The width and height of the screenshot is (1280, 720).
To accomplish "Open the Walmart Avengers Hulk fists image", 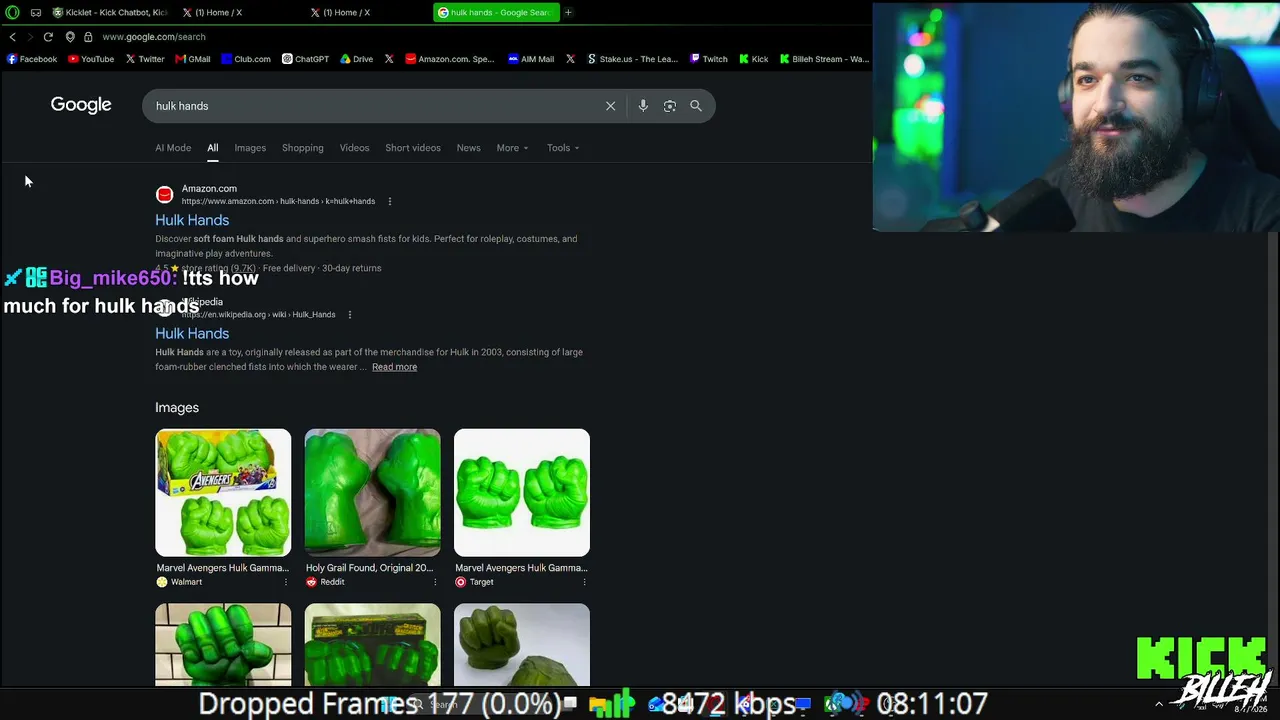I will [x=223, y=493].
